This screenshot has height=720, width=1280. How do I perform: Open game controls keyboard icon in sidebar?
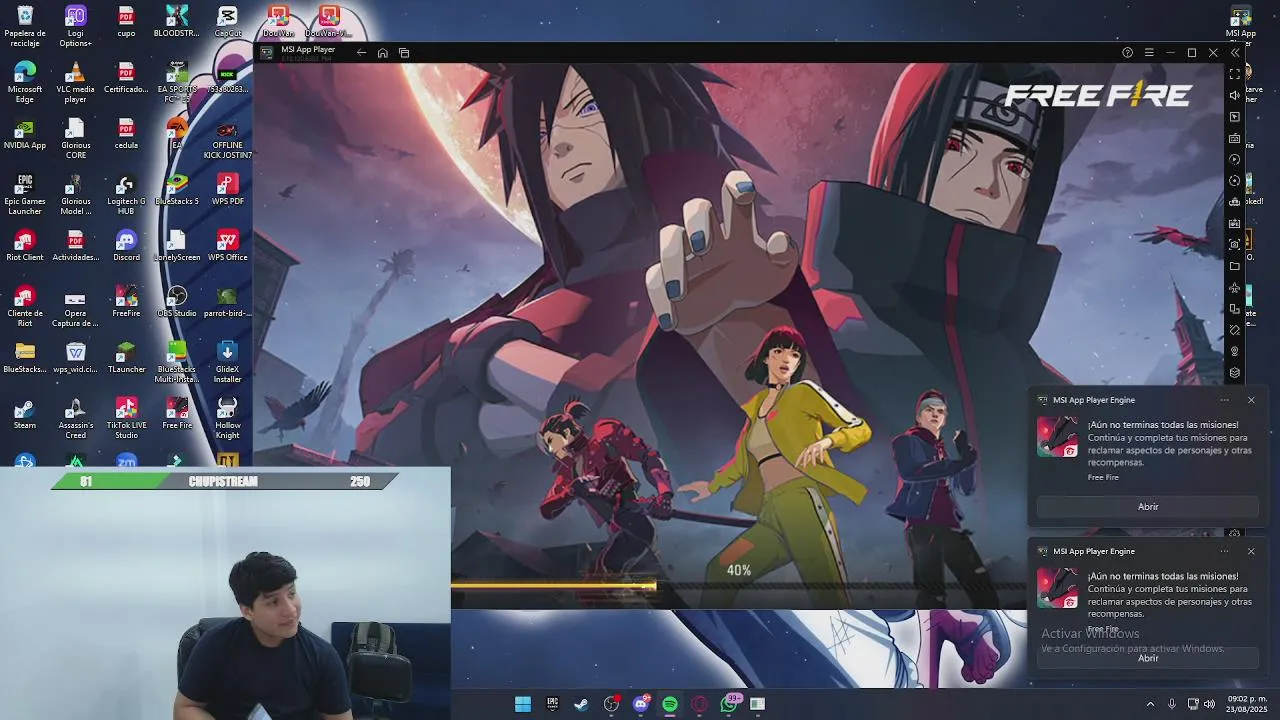click(1235, 138)
